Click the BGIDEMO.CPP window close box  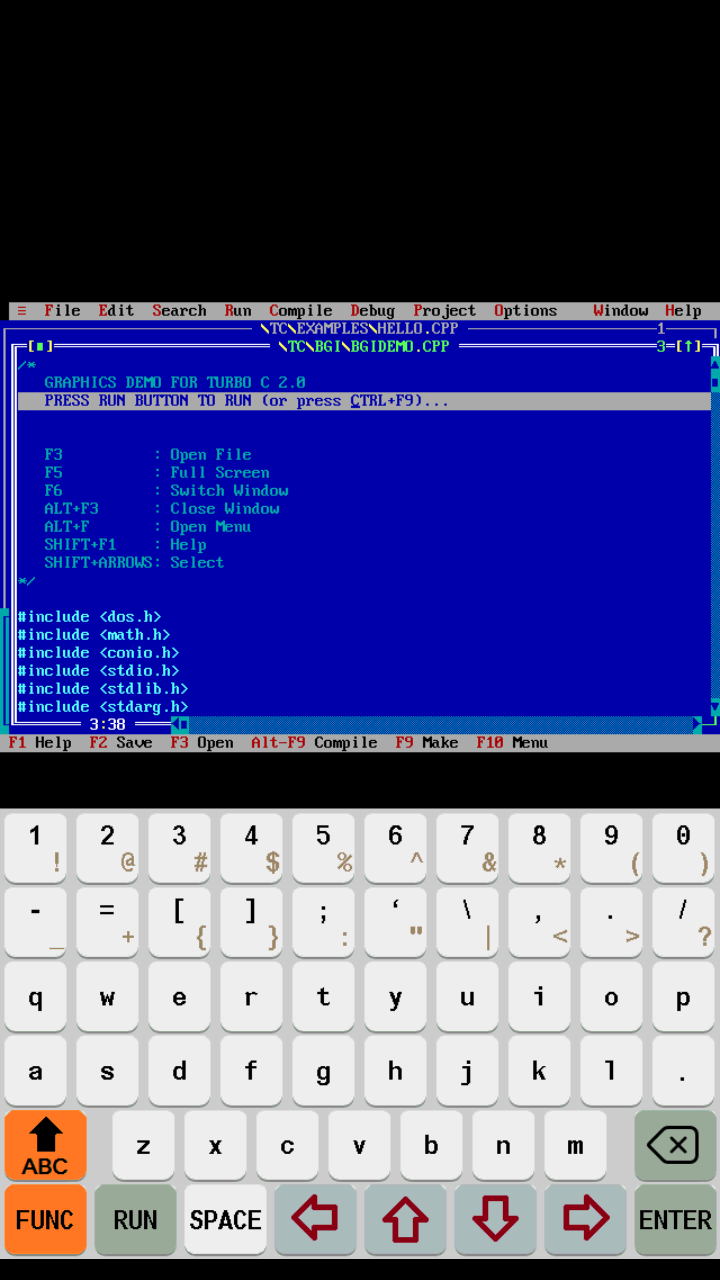click(40, 347)
